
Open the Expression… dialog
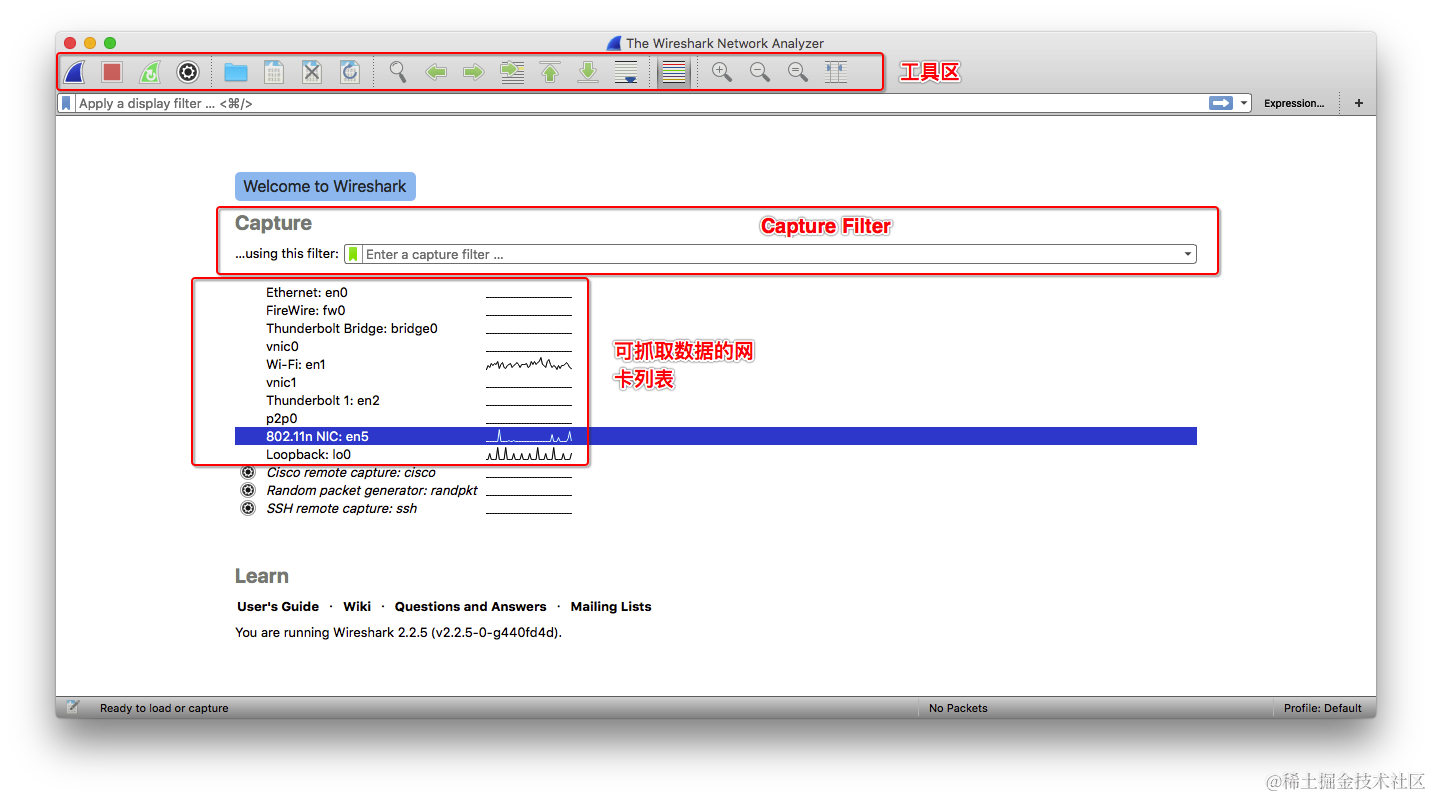(1294, 103)
